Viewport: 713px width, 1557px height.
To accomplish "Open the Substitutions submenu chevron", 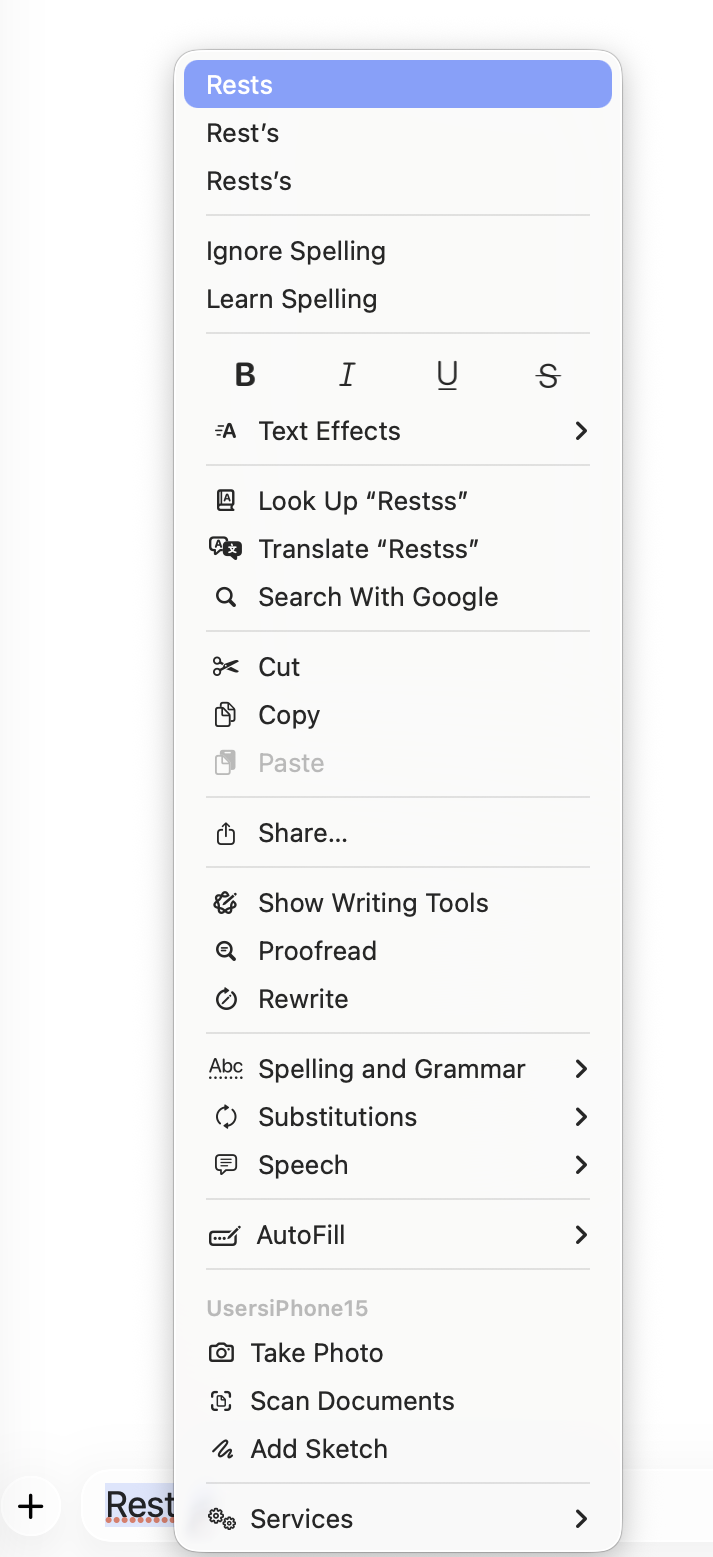I will [581, 1117].
